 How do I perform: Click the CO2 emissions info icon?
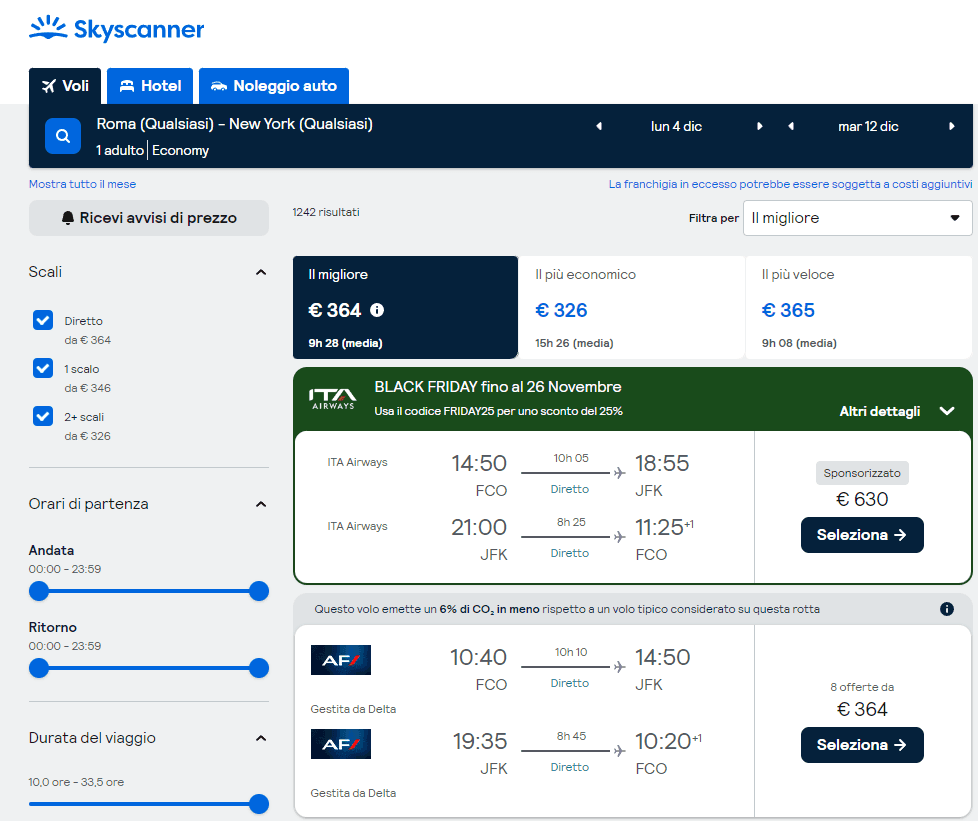click(947, 609)
